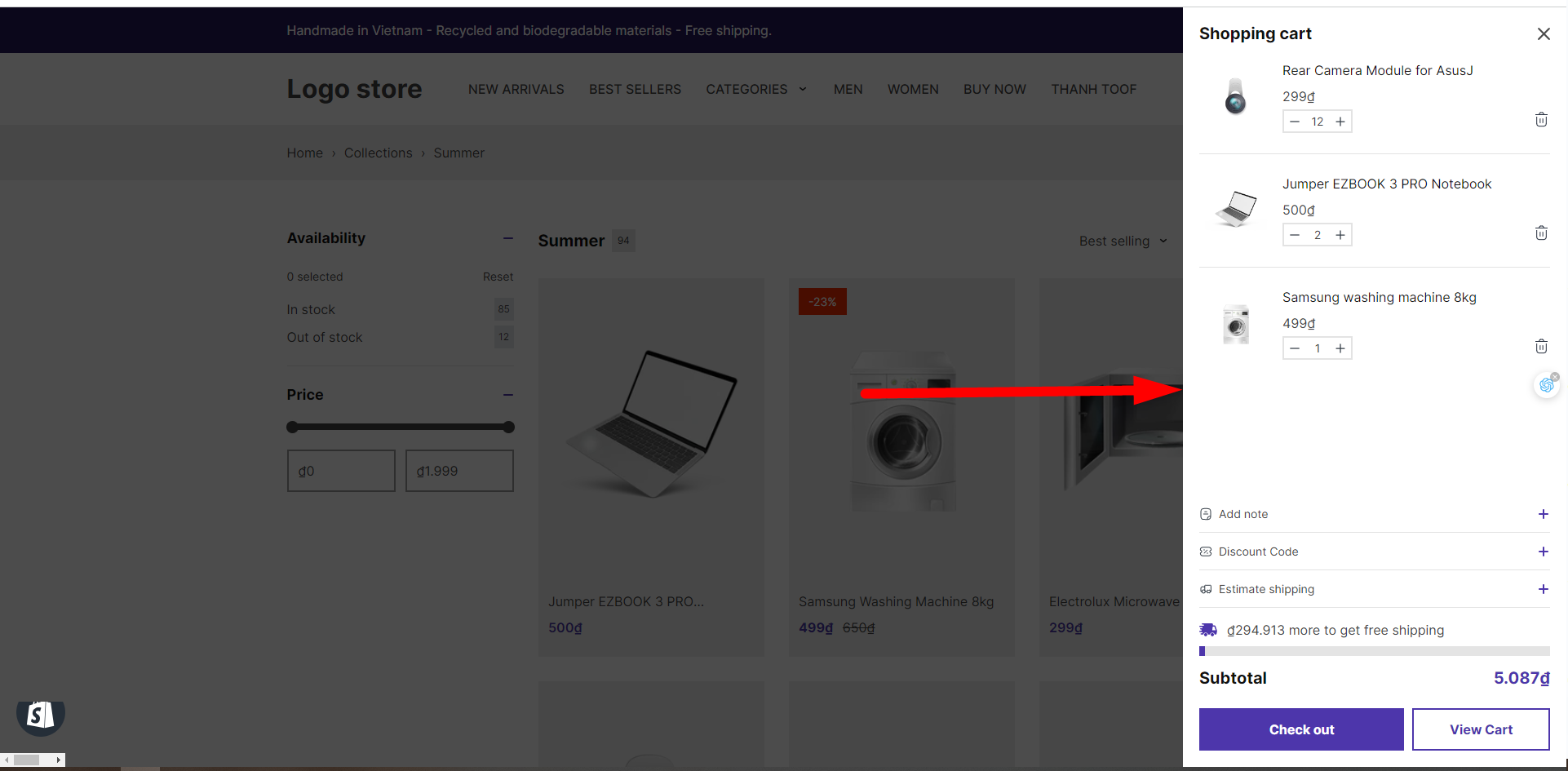Click the Samsung washing machine thumbnail in cart
The image size is (1568, 771).
(1236, 323)
